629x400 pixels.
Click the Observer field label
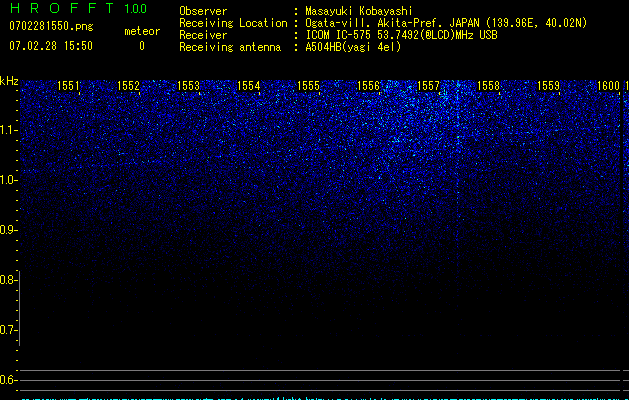203,11
